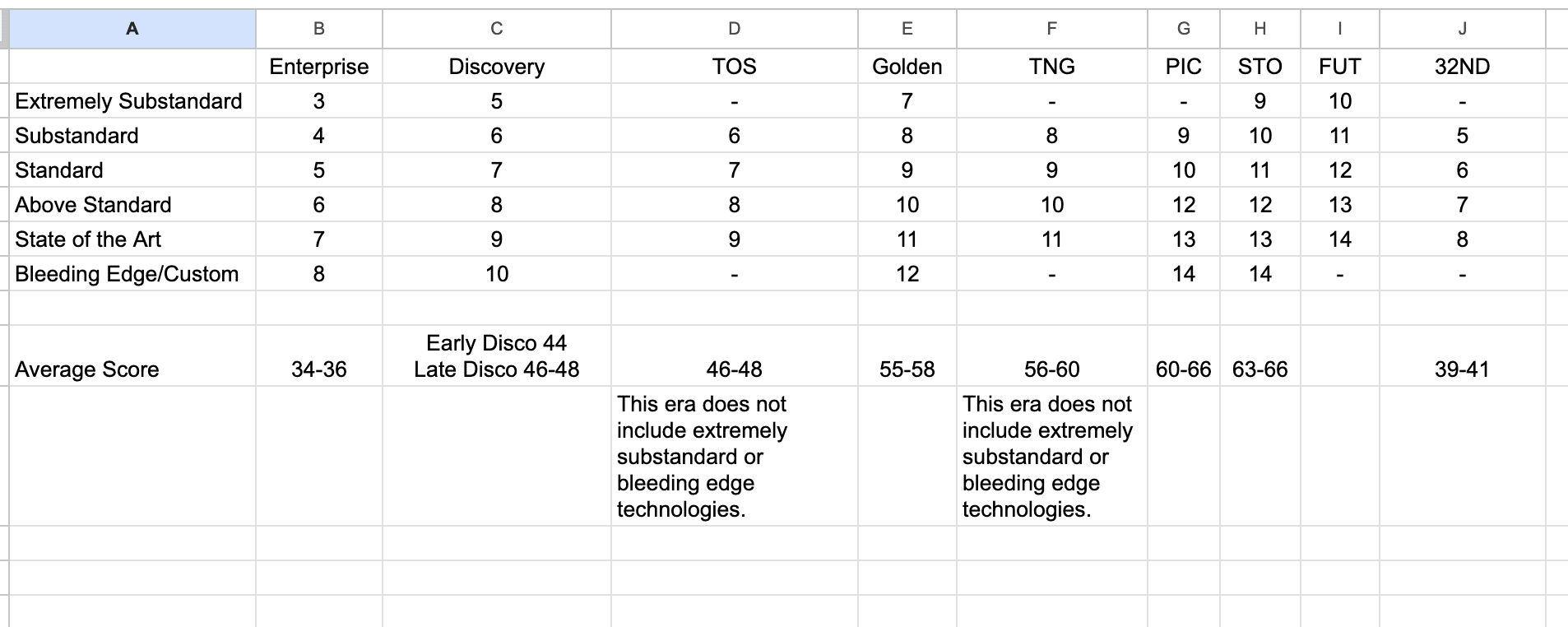The height and width of the screenshot is (627, 1568).
Task: Click the Enterprise average score 34-36 cell
Action: click(x=319, y=369)
